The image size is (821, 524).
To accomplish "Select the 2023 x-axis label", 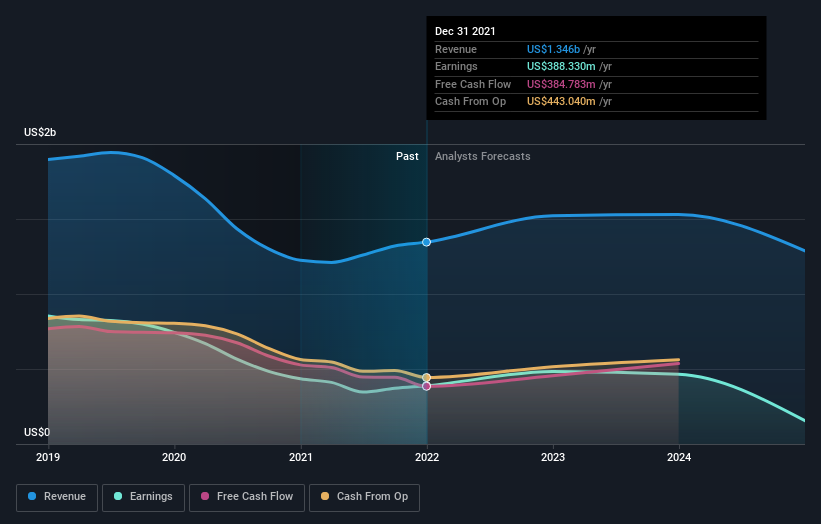I will click(553, 457).
